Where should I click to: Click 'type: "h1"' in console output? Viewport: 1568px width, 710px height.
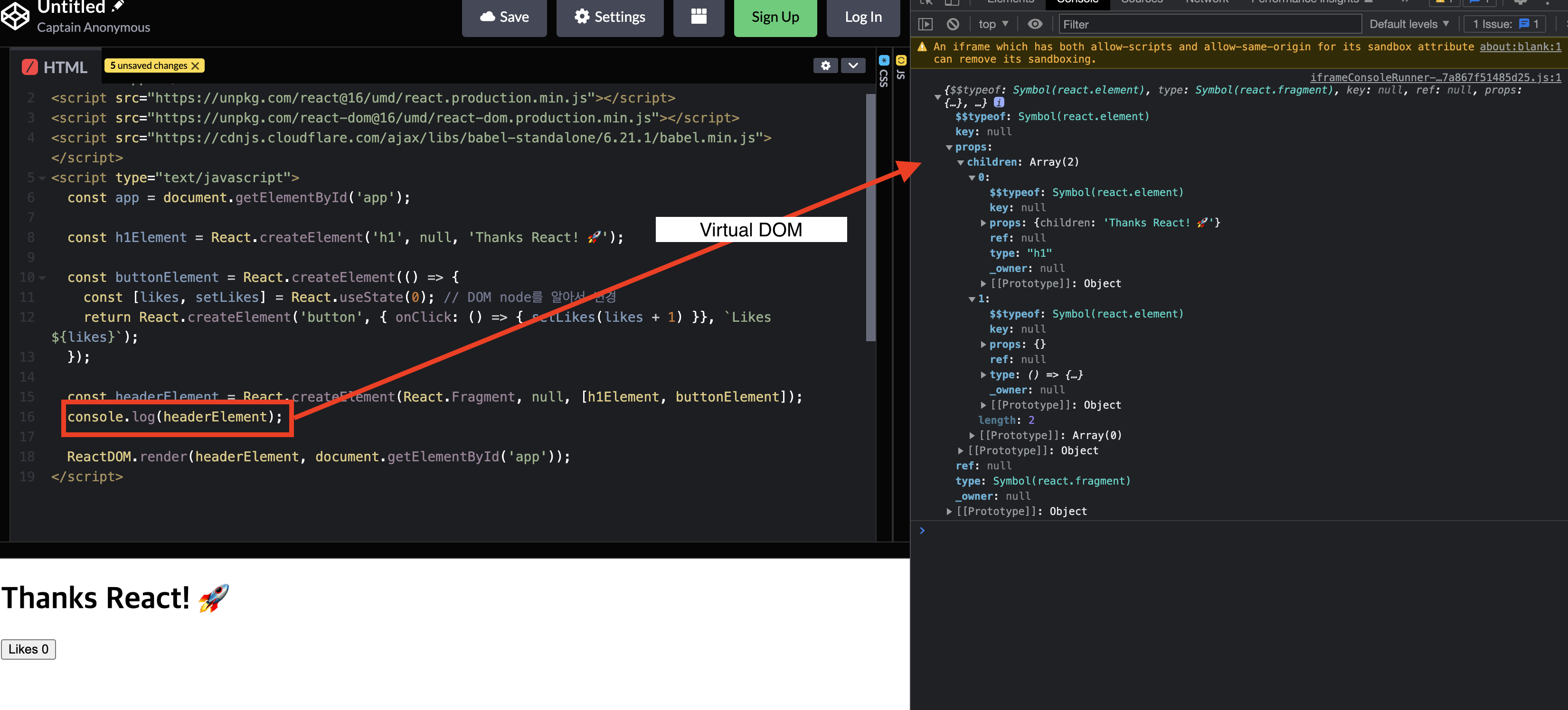tap(1020, 253)
